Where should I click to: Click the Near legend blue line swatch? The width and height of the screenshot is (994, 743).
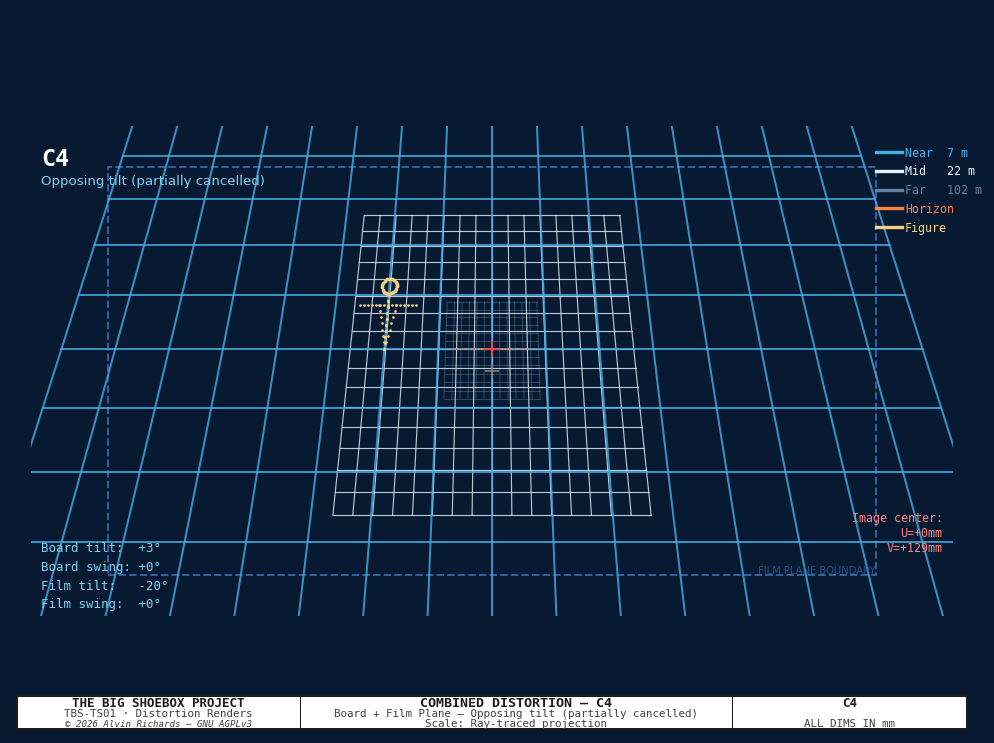click(x=889, y=153)
